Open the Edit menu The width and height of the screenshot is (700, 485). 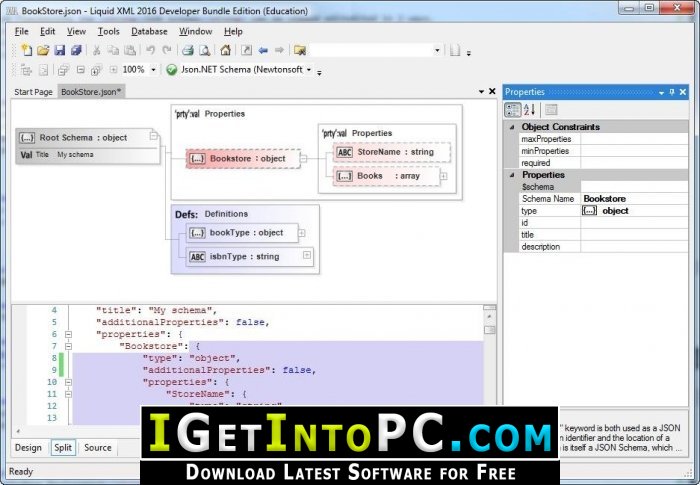point(47,31)
